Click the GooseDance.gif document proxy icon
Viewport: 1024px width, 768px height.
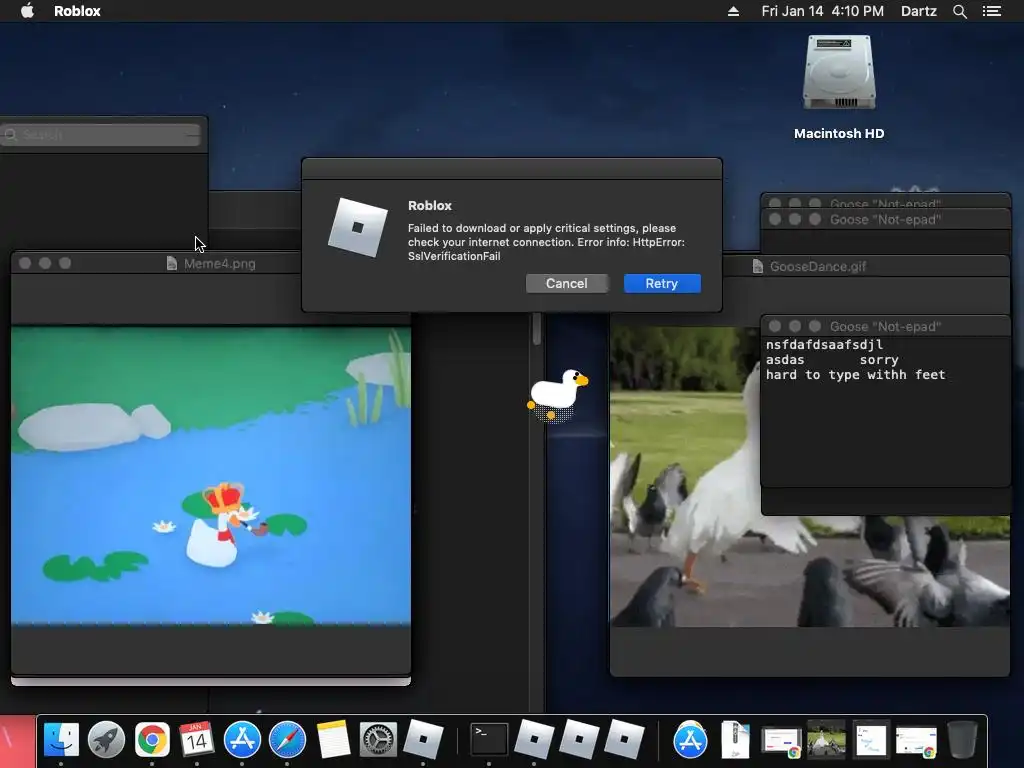click(758, 266)
